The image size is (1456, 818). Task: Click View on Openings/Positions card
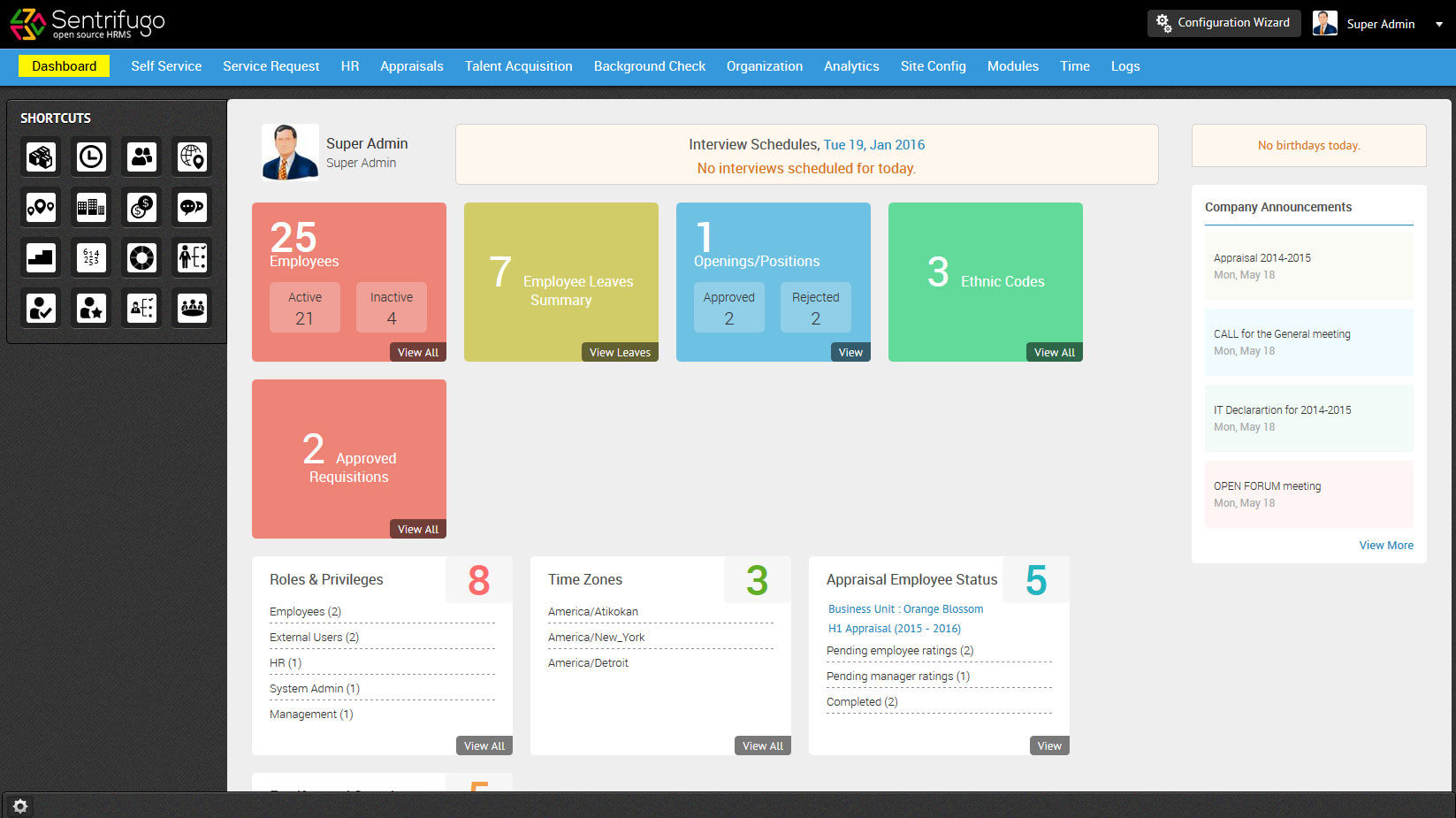(x=850, y=352)
